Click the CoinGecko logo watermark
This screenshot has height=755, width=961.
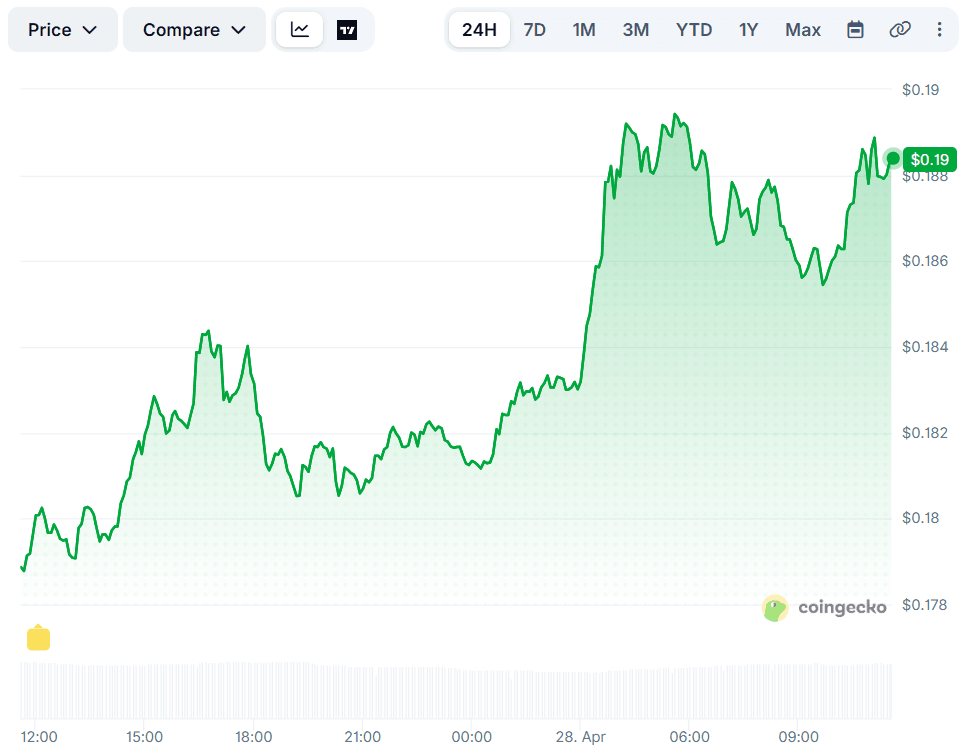[x=824, y=607]
